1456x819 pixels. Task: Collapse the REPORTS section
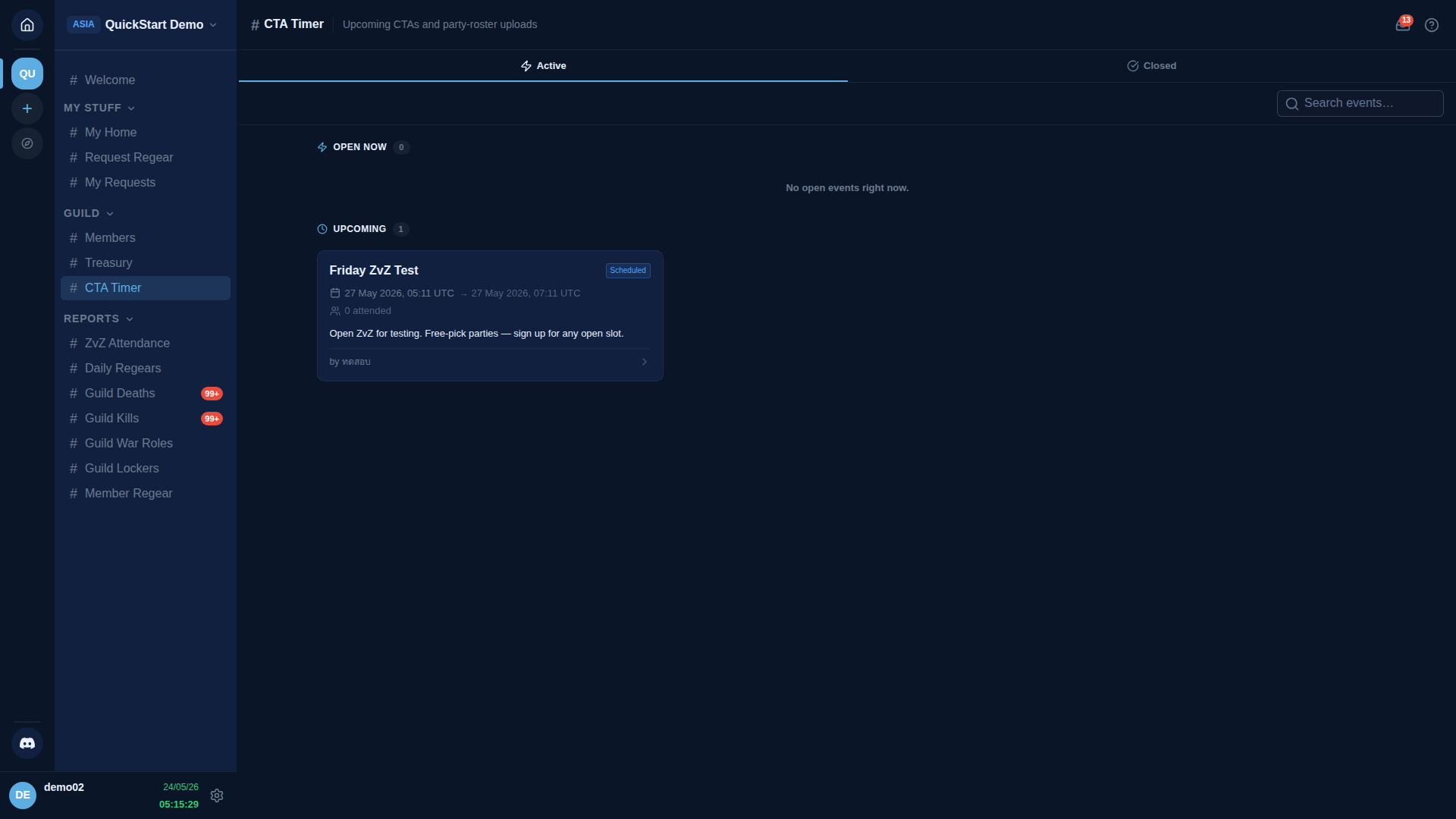[x=99, y=318]
